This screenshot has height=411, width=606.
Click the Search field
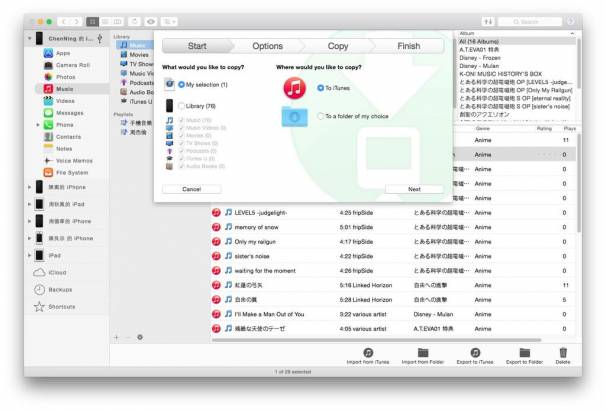pos(530,22)
